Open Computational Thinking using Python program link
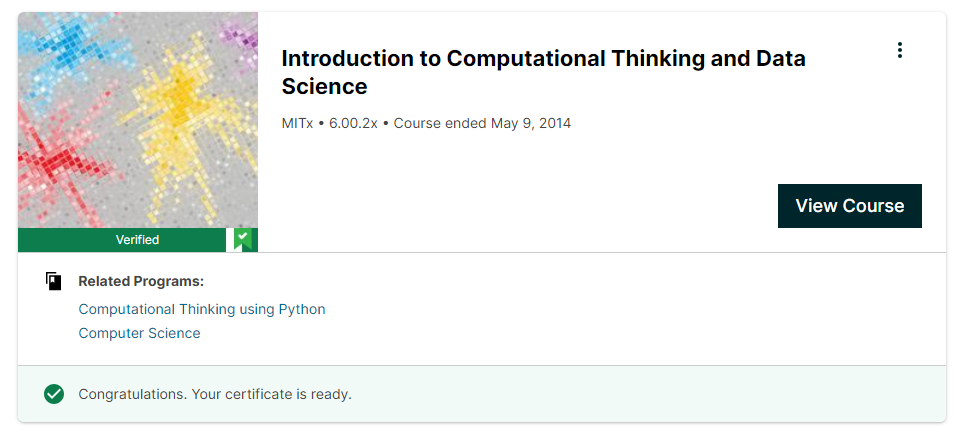The width and height of the screenshot is (961, 435). (x=202, y=309)
